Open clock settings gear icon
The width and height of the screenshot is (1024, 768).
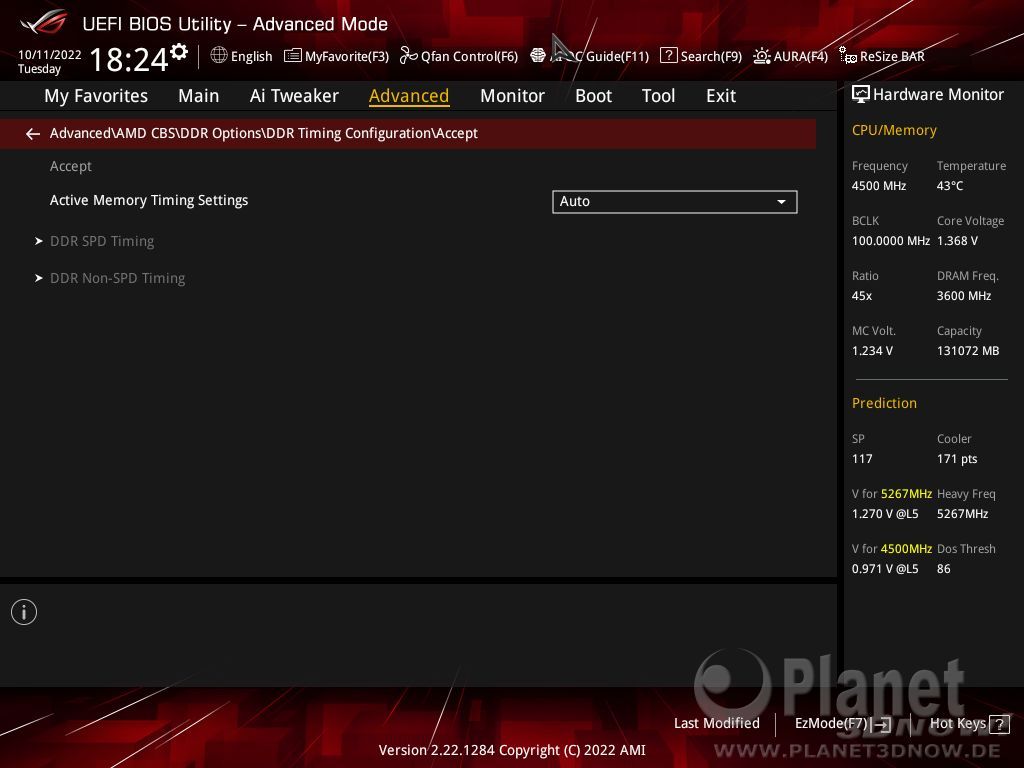179,52
